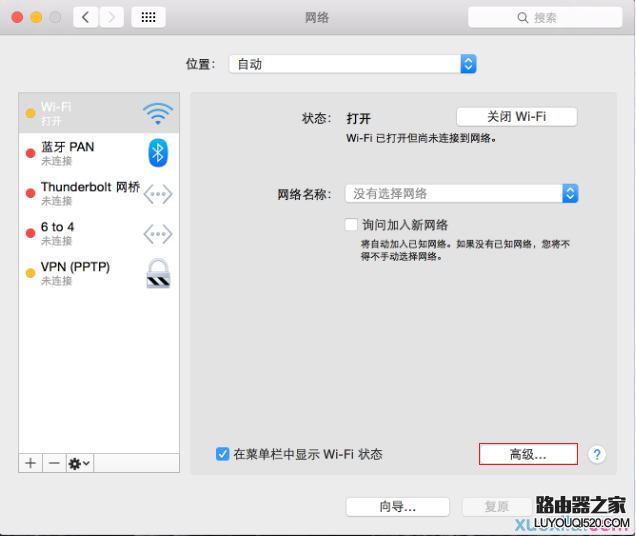Click the yellow status dot beside VPN (PPTP)
Image resolution: width=636 pixels, height=536 pixels.
[30, 273]
